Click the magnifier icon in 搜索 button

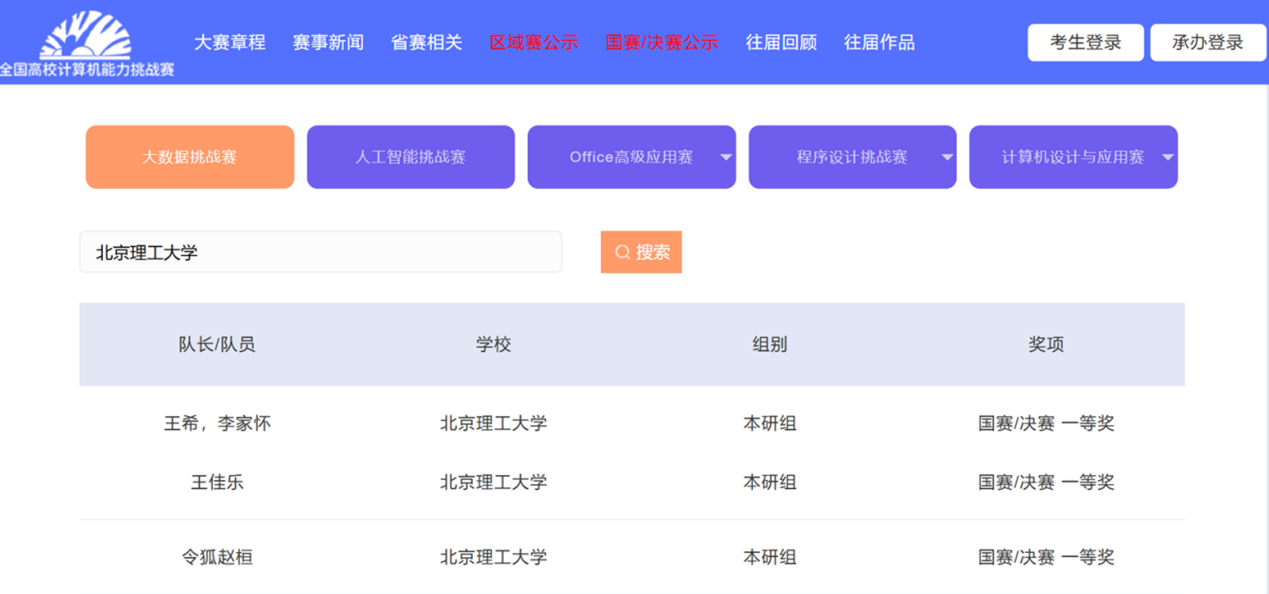pos(622,253)
